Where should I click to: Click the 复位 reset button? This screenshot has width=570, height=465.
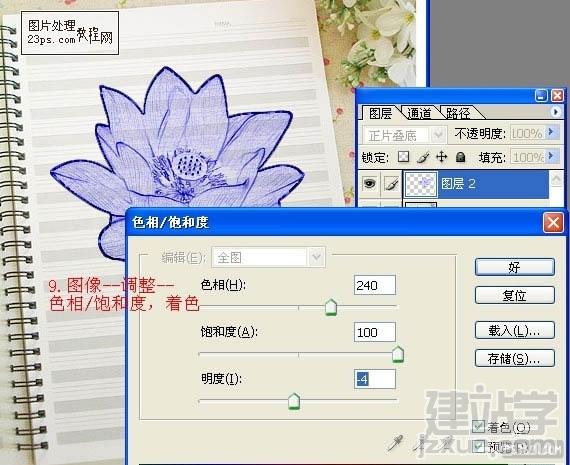(514, 295)
